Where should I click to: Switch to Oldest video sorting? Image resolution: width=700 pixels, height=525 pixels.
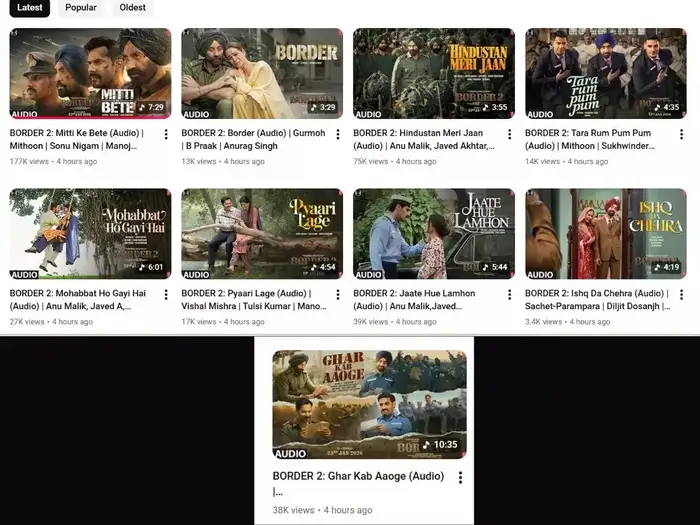point(132,8)
